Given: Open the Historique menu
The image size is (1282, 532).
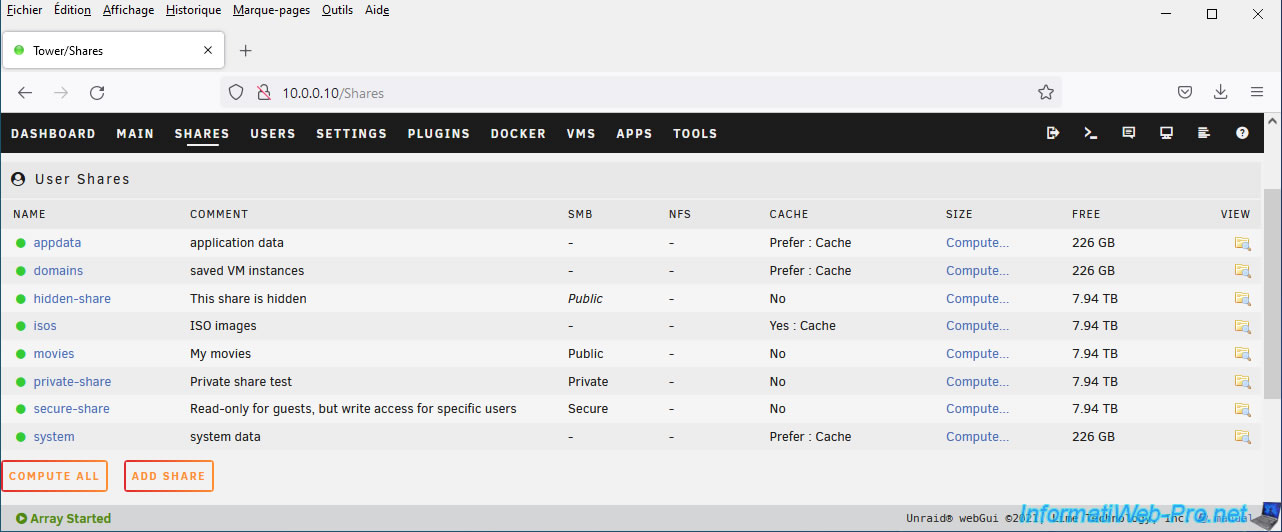Looking at the screenshot, I should coord(193,10).
